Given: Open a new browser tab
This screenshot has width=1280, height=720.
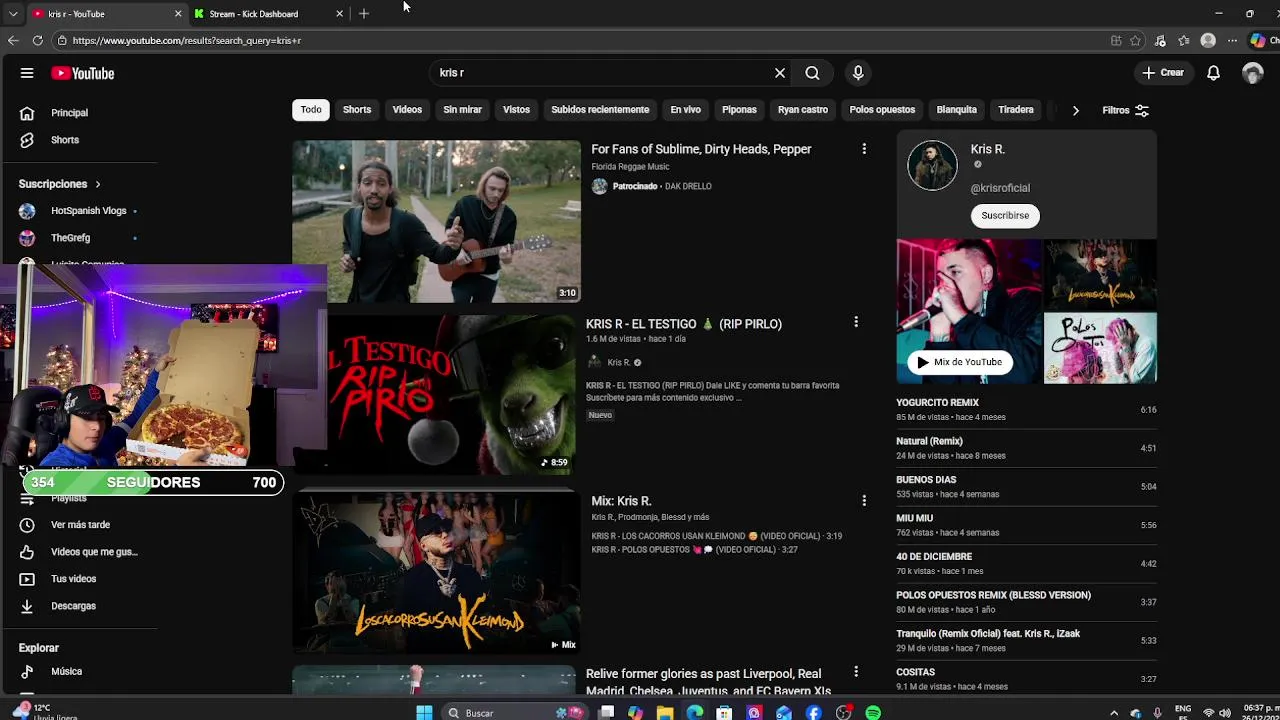Looking at the screenshot, I should pyautogui.click(x=364, y=14).
